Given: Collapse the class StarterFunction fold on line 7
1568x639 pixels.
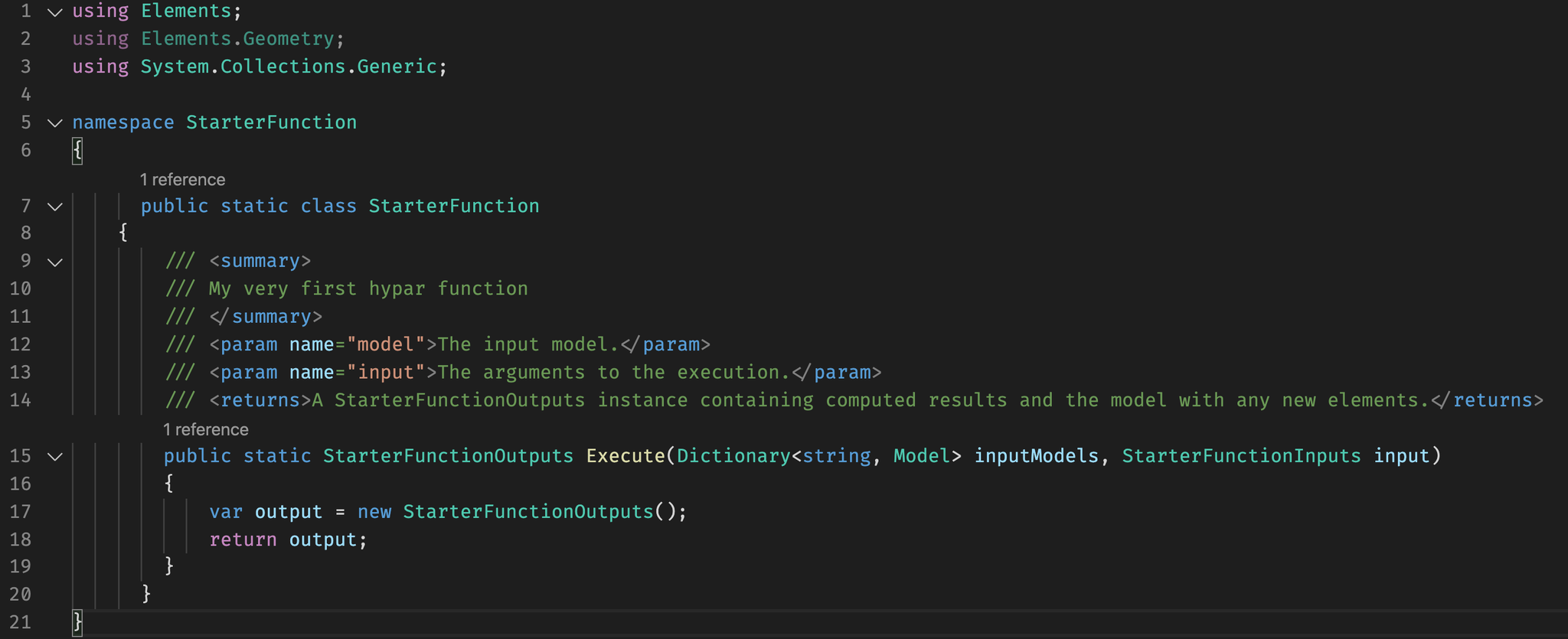Looking at the screenshot, I should pyautogui.click(x=55, y=206).
